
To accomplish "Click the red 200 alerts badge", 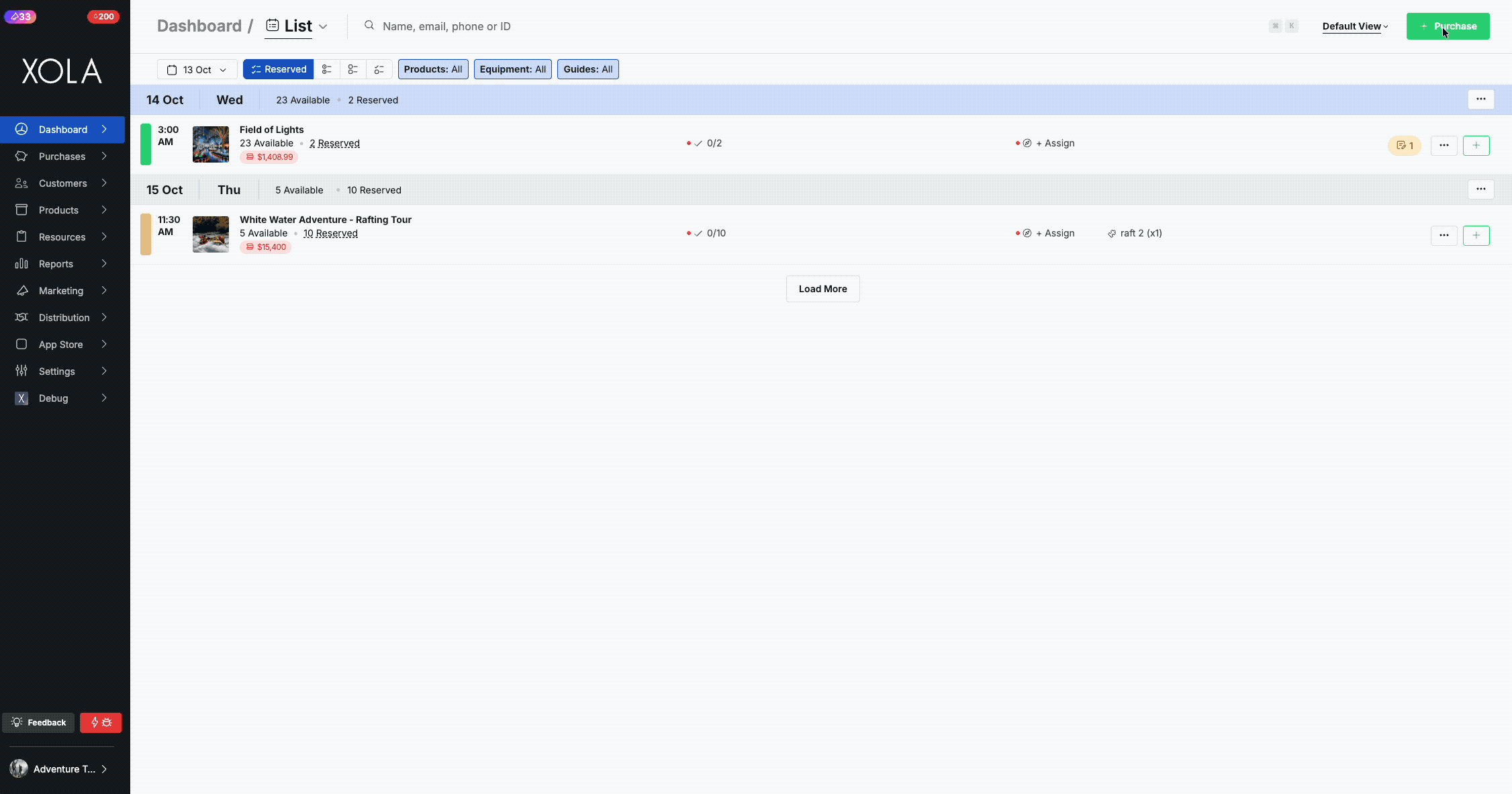I will click(x=103, y=16).
